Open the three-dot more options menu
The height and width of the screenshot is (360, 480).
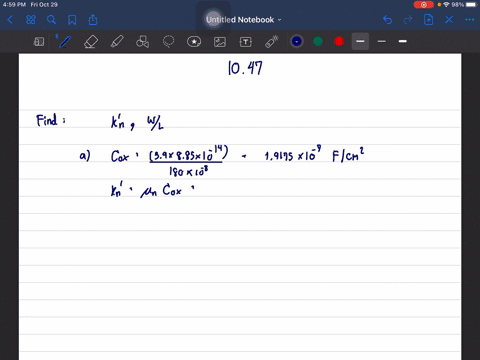coord(469,20)
